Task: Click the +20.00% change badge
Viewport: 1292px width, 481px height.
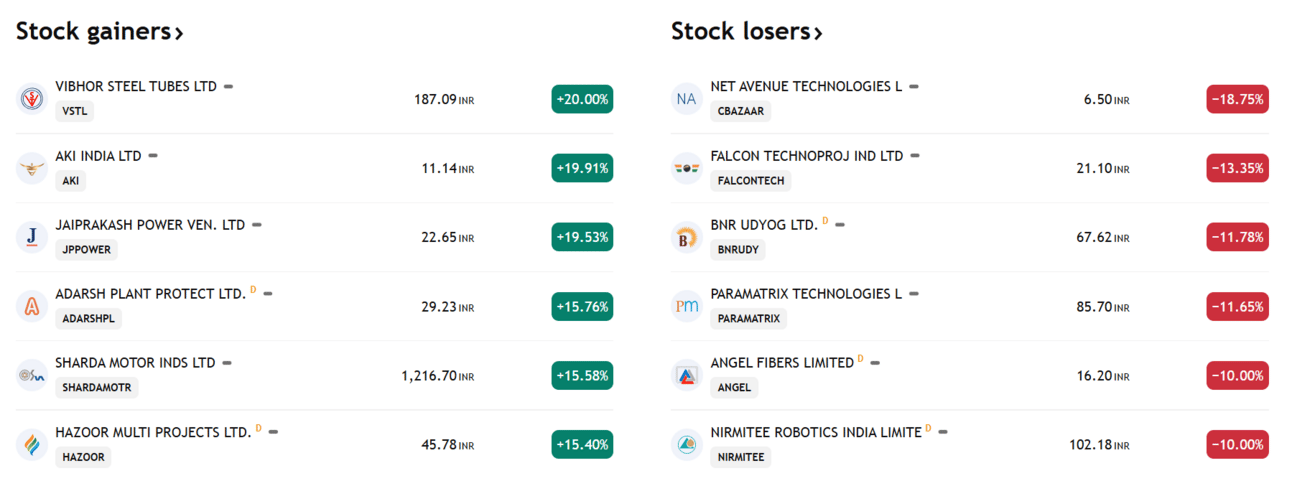Action: coord(582,99)
